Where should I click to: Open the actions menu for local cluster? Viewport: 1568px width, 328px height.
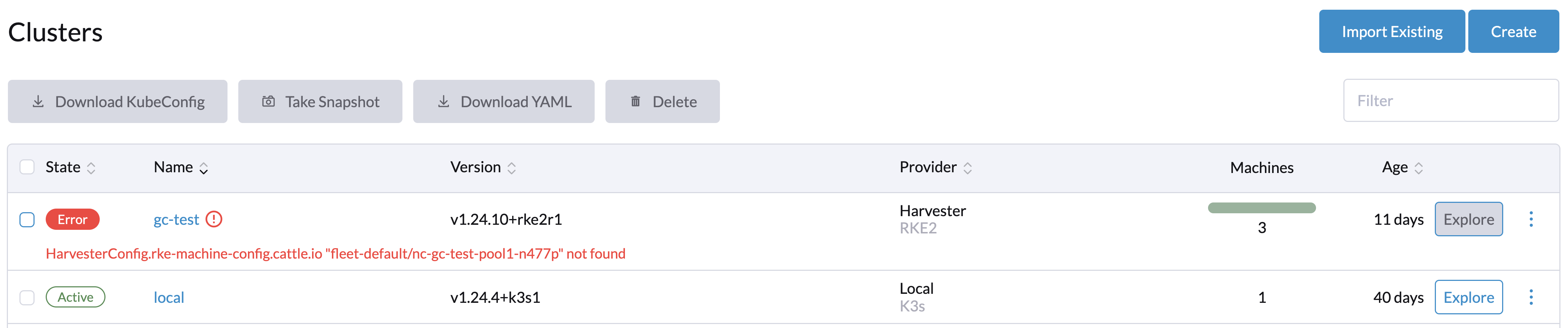pyautogui.click(x=1532, y=297)
